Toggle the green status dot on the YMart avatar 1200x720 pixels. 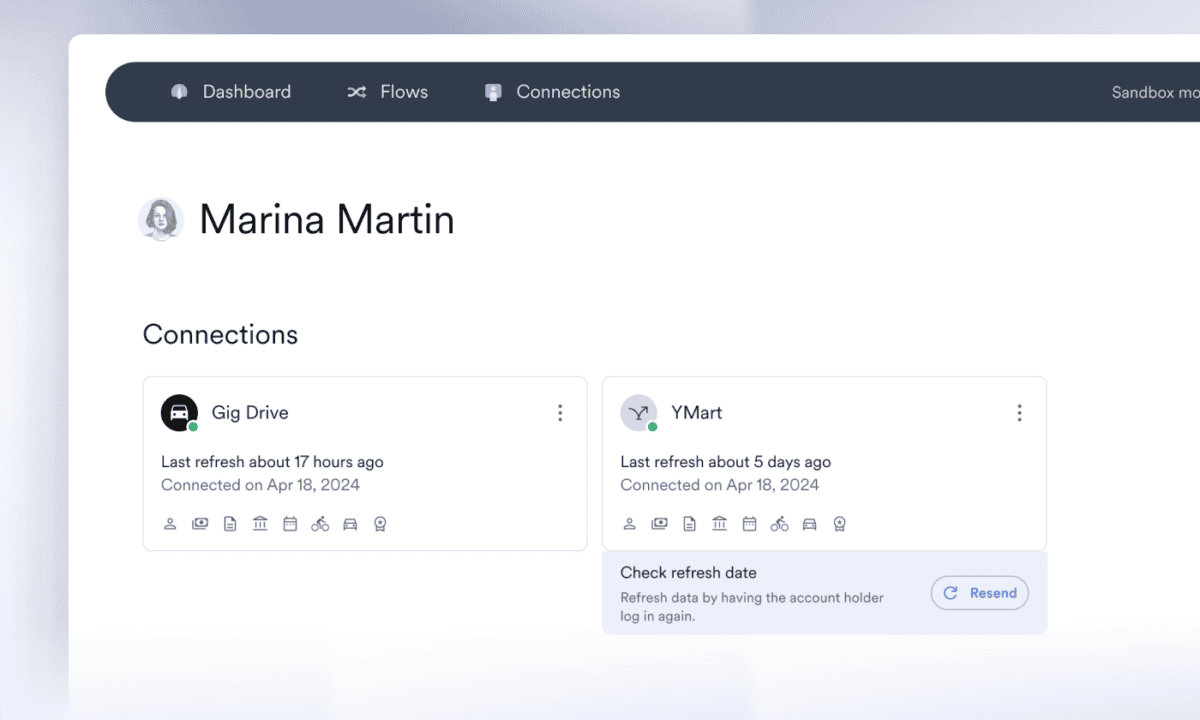652,424
